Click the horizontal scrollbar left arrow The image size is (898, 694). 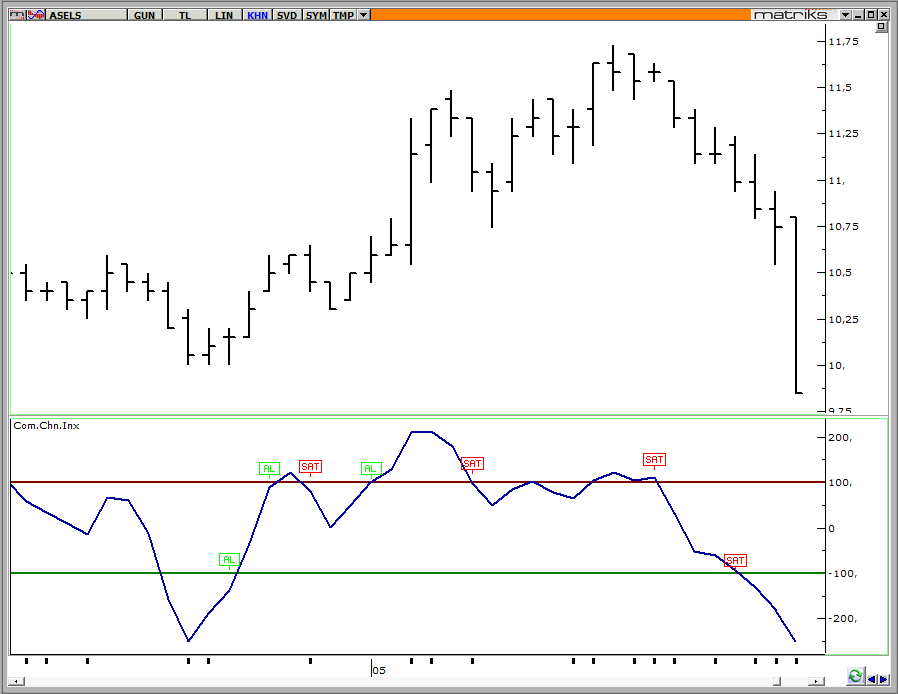17,681
